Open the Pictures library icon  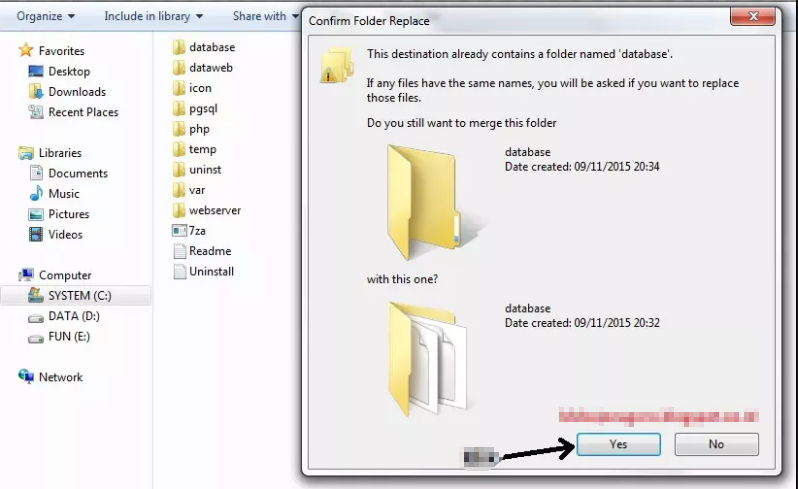pyautogui.click(x=36, y=214)
